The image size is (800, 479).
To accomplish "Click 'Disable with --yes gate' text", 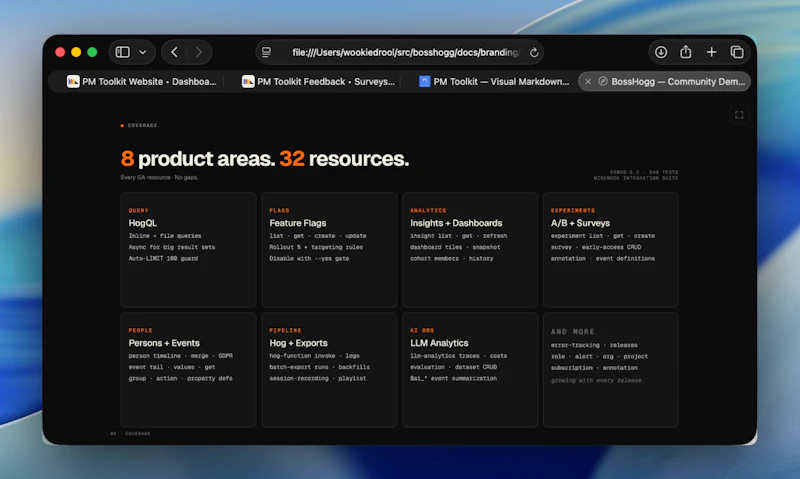I will 309,258.
